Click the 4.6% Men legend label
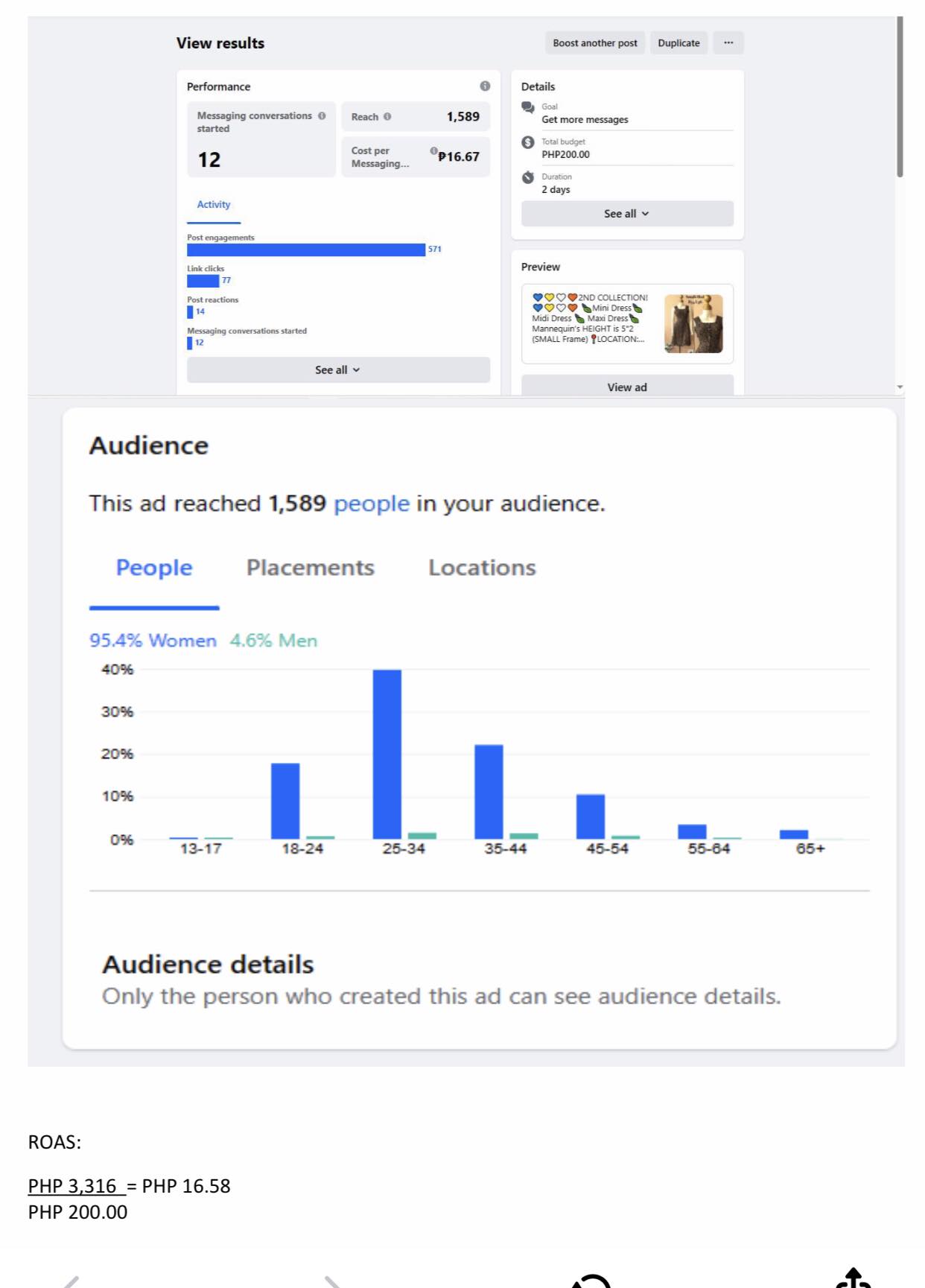 273,641
